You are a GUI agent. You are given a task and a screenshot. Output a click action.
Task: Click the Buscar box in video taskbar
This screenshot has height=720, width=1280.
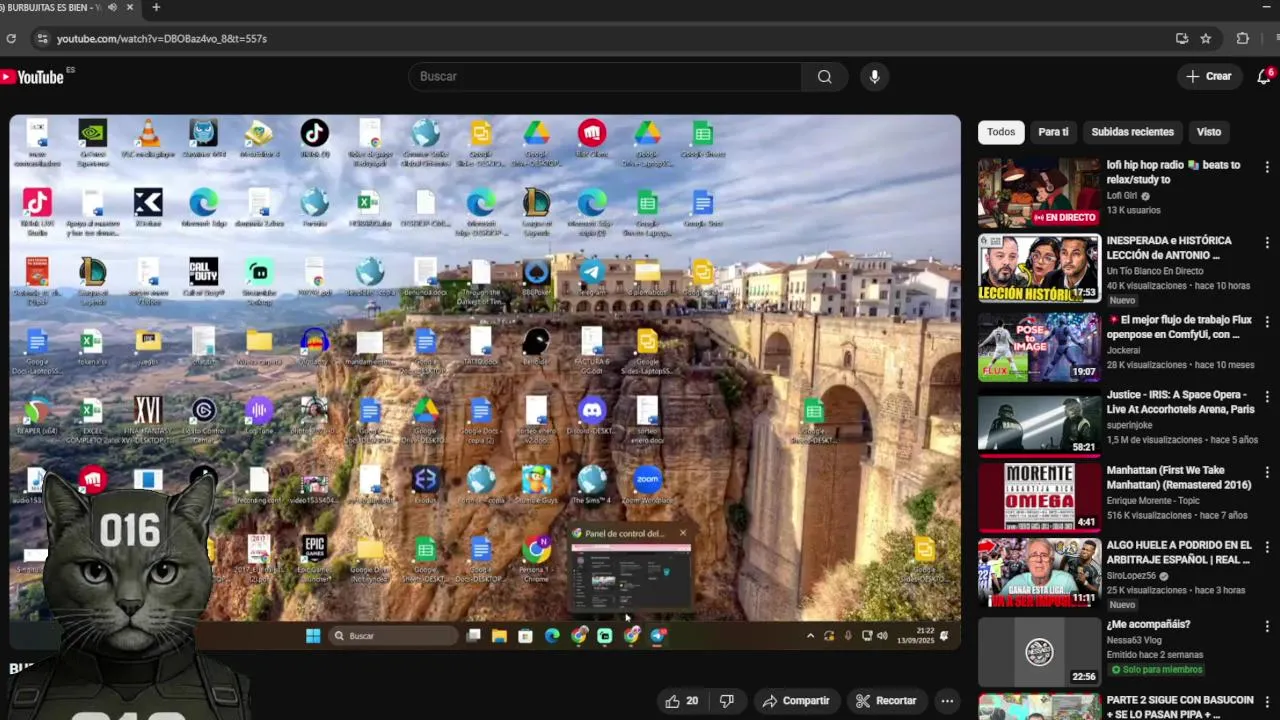click(394, 636)
